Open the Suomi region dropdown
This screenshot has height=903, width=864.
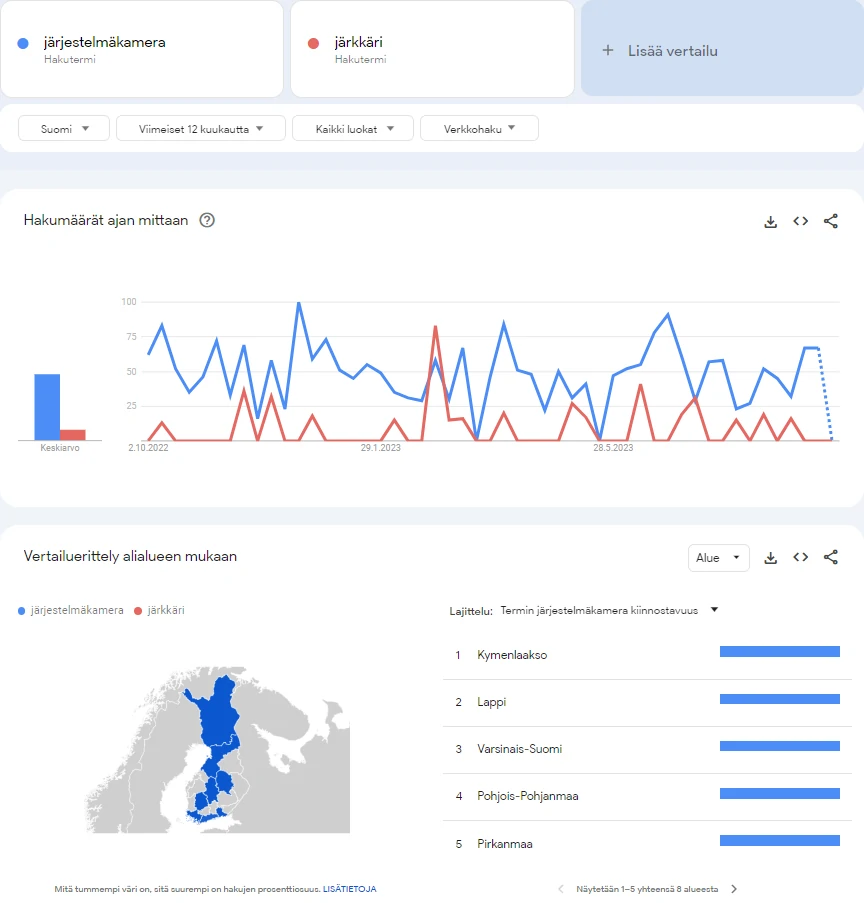(x=63, y=128)
